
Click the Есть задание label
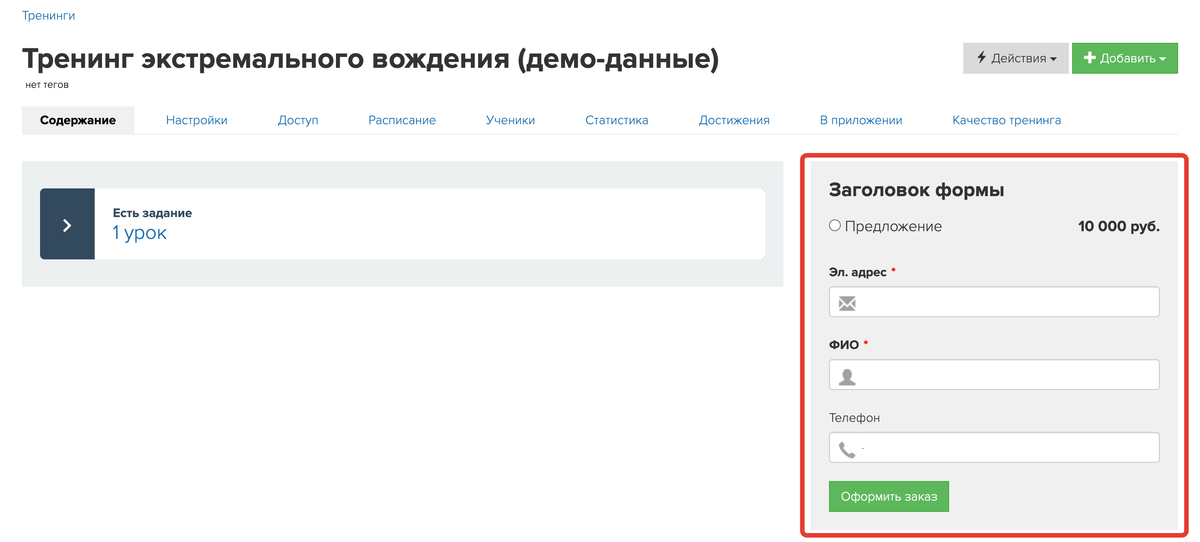pos(152,213)
